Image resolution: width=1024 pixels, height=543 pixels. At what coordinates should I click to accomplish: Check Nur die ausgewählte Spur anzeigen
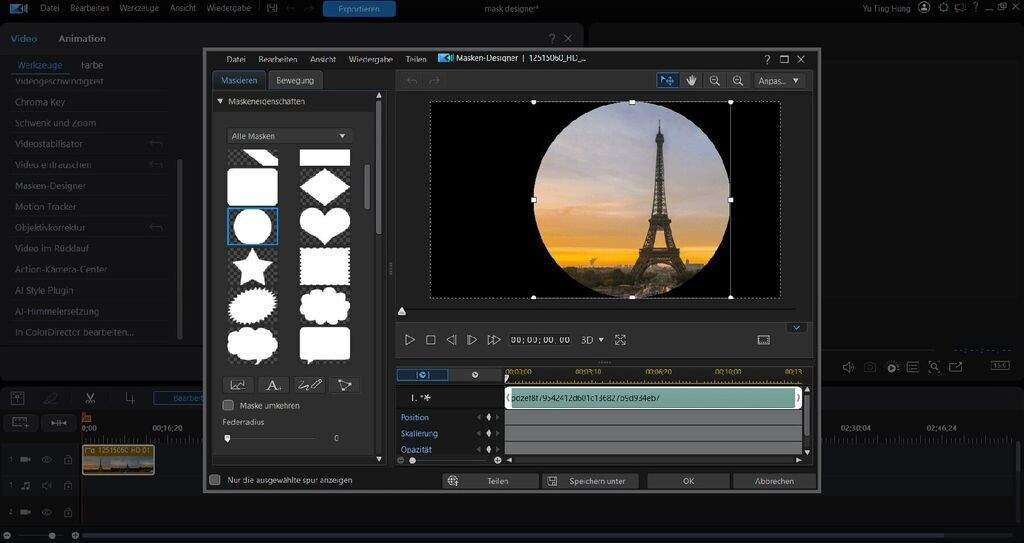(215, 480)
